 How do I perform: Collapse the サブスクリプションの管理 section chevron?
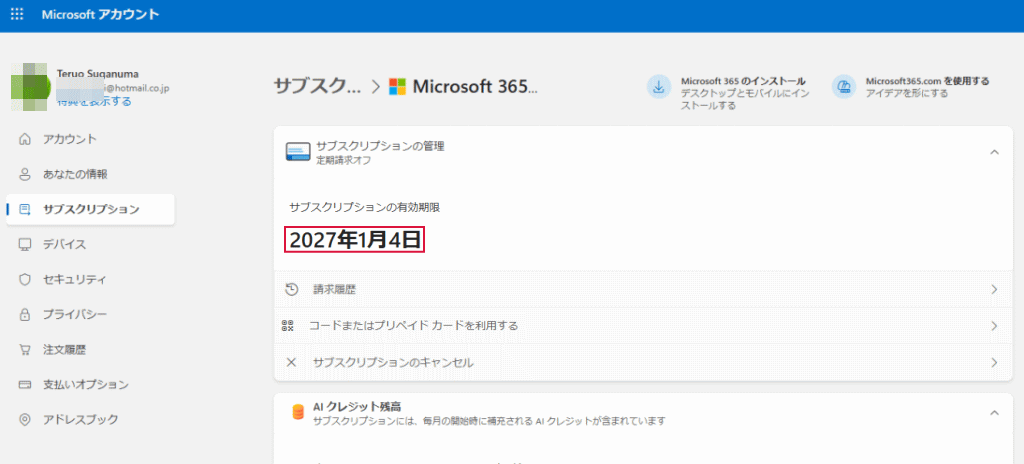point(995,152)
